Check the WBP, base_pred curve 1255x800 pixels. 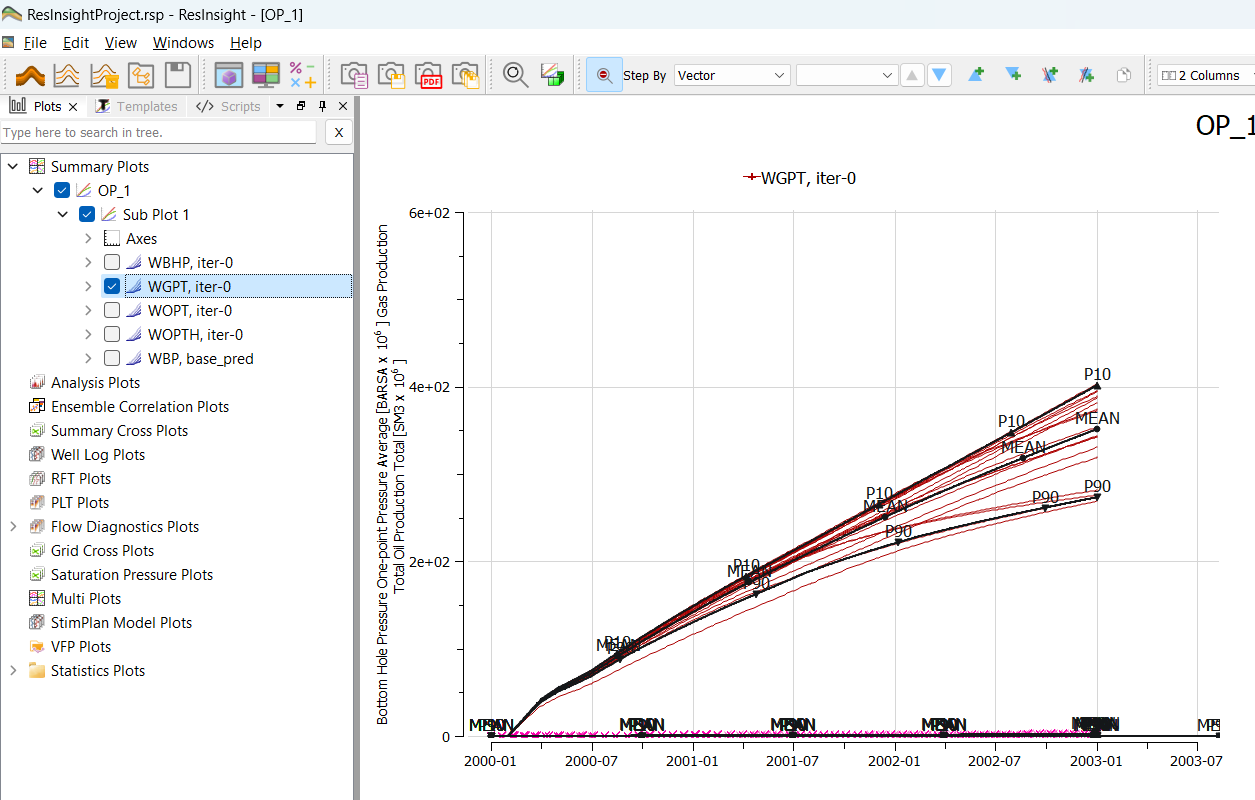pos(112,357)
